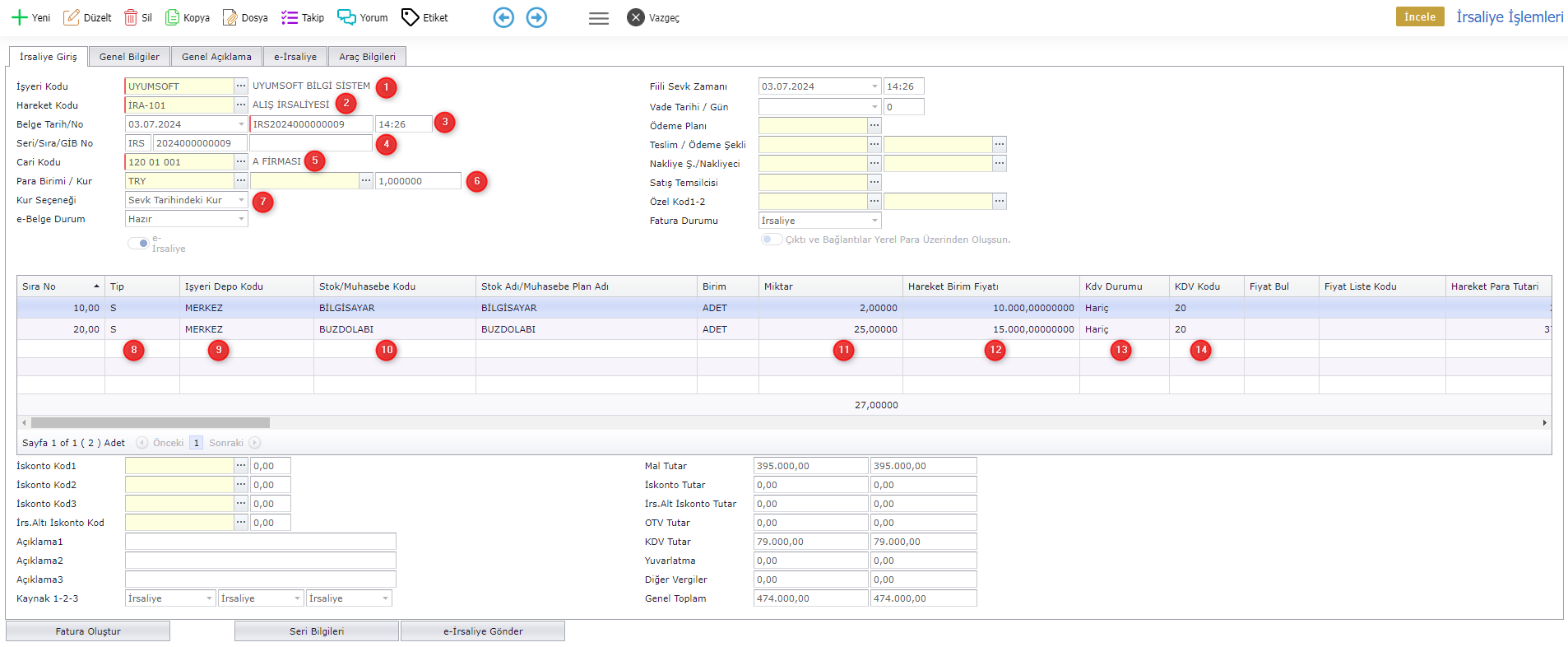Viewport: 1568px width, 647px height.
Task: Click the Yeni plus icon
Action: (20, 17)
